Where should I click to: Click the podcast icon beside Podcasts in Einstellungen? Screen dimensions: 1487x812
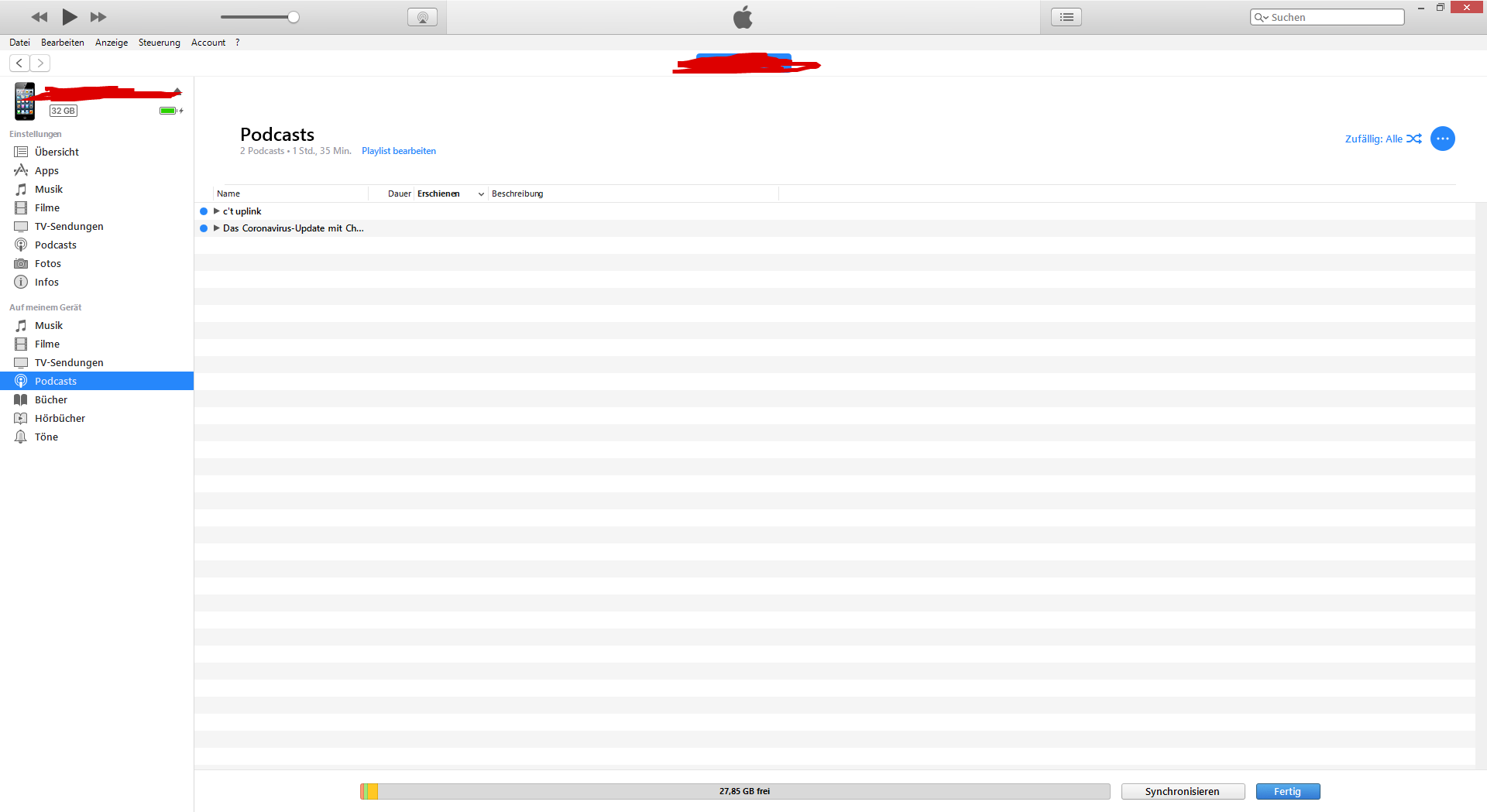click(x=21, y=245)
